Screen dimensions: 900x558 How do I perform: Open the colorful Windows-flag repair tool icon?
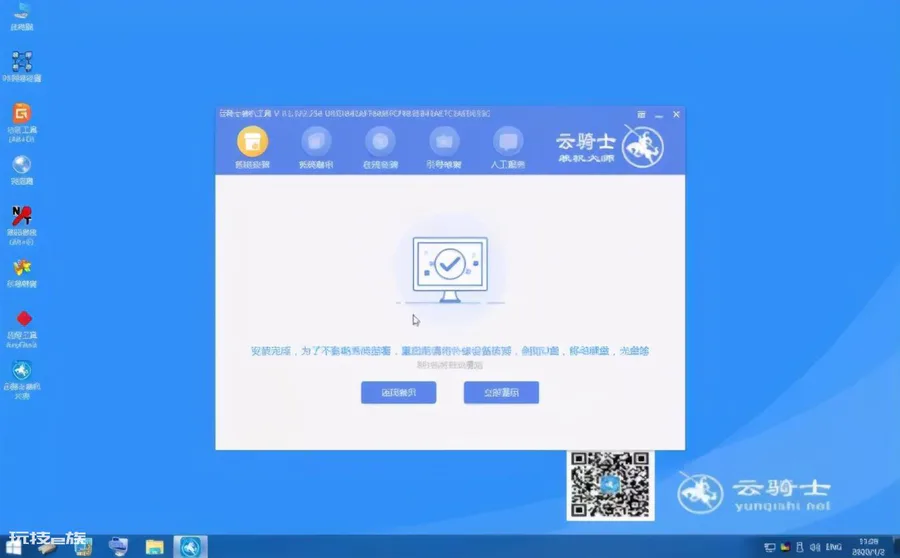[x=22, y=273]
